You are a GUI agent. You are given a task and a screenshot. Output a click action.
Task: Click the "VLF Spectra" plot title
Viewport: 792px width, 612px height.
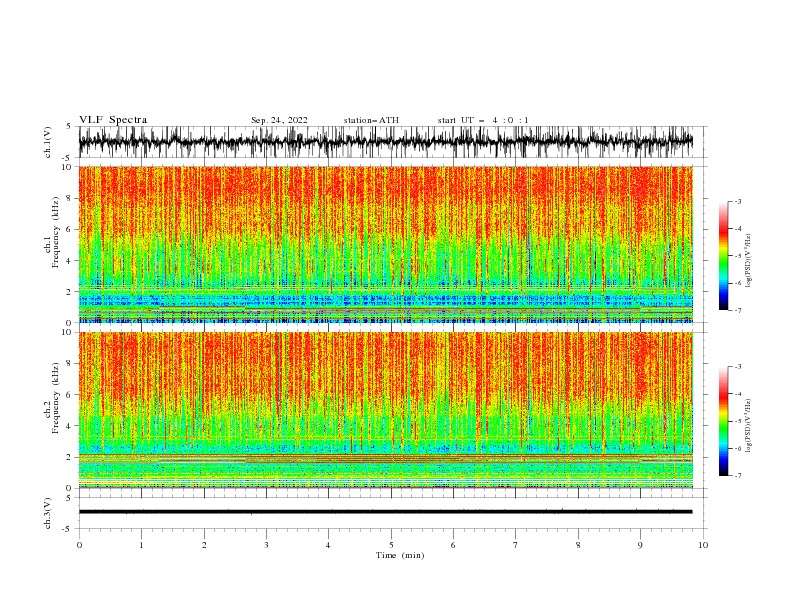(113, 120)
